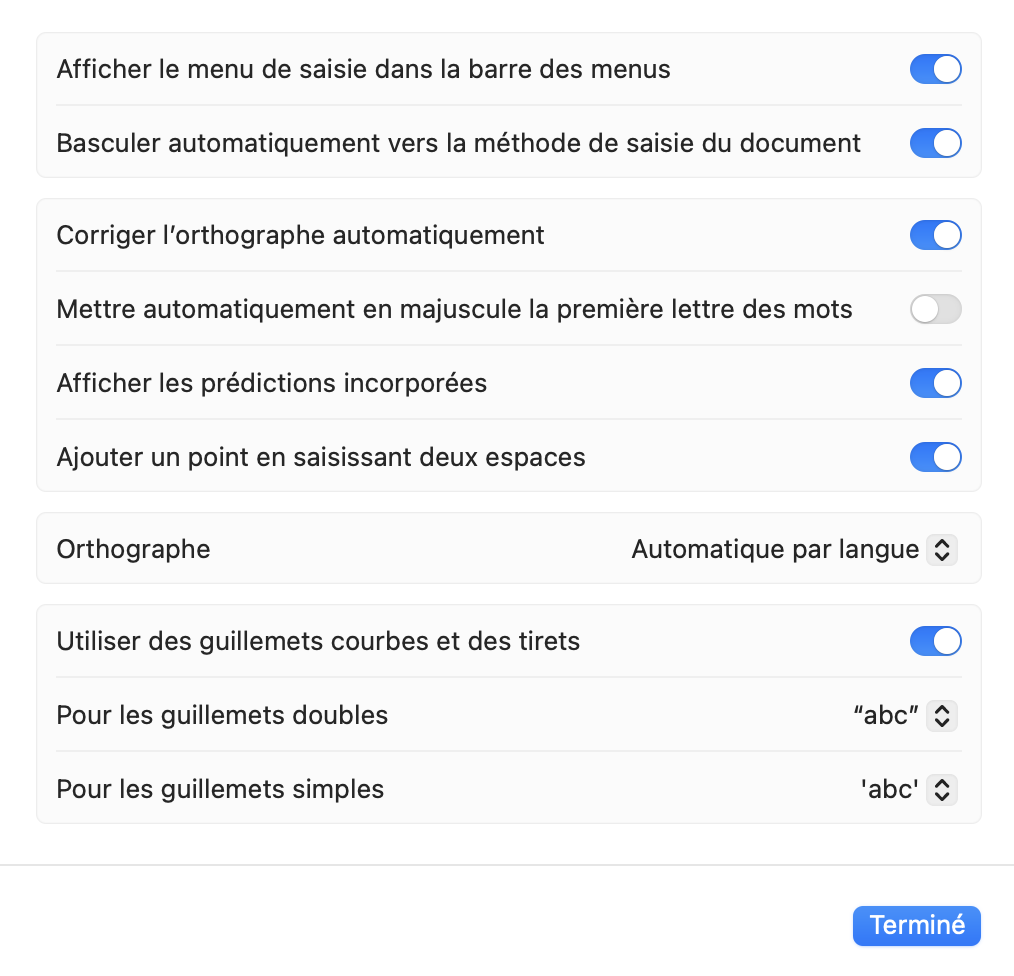Click the "Ajouter un point" label text

tap(320, 457)
